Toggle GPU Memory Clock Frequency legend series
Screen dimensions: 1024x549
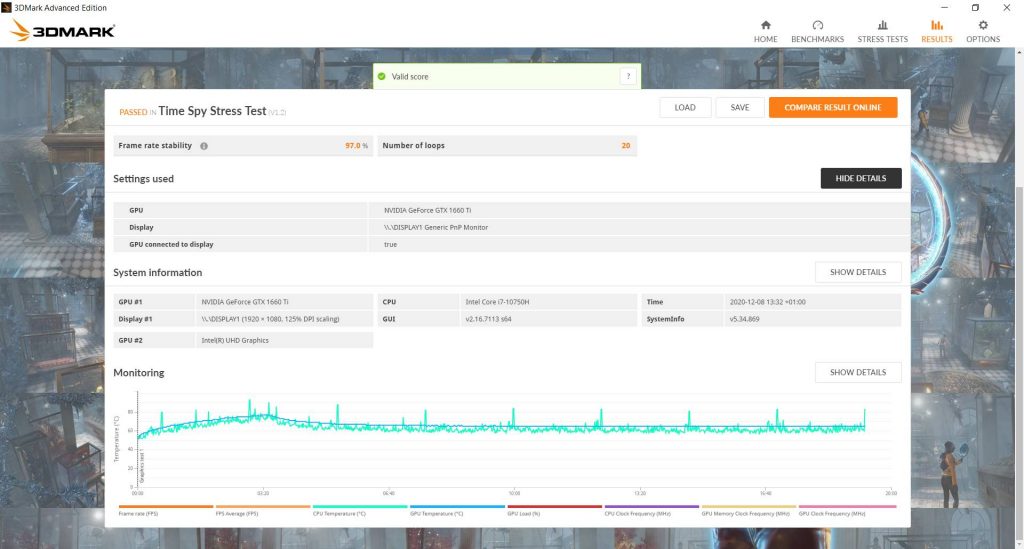pos(748,510)
